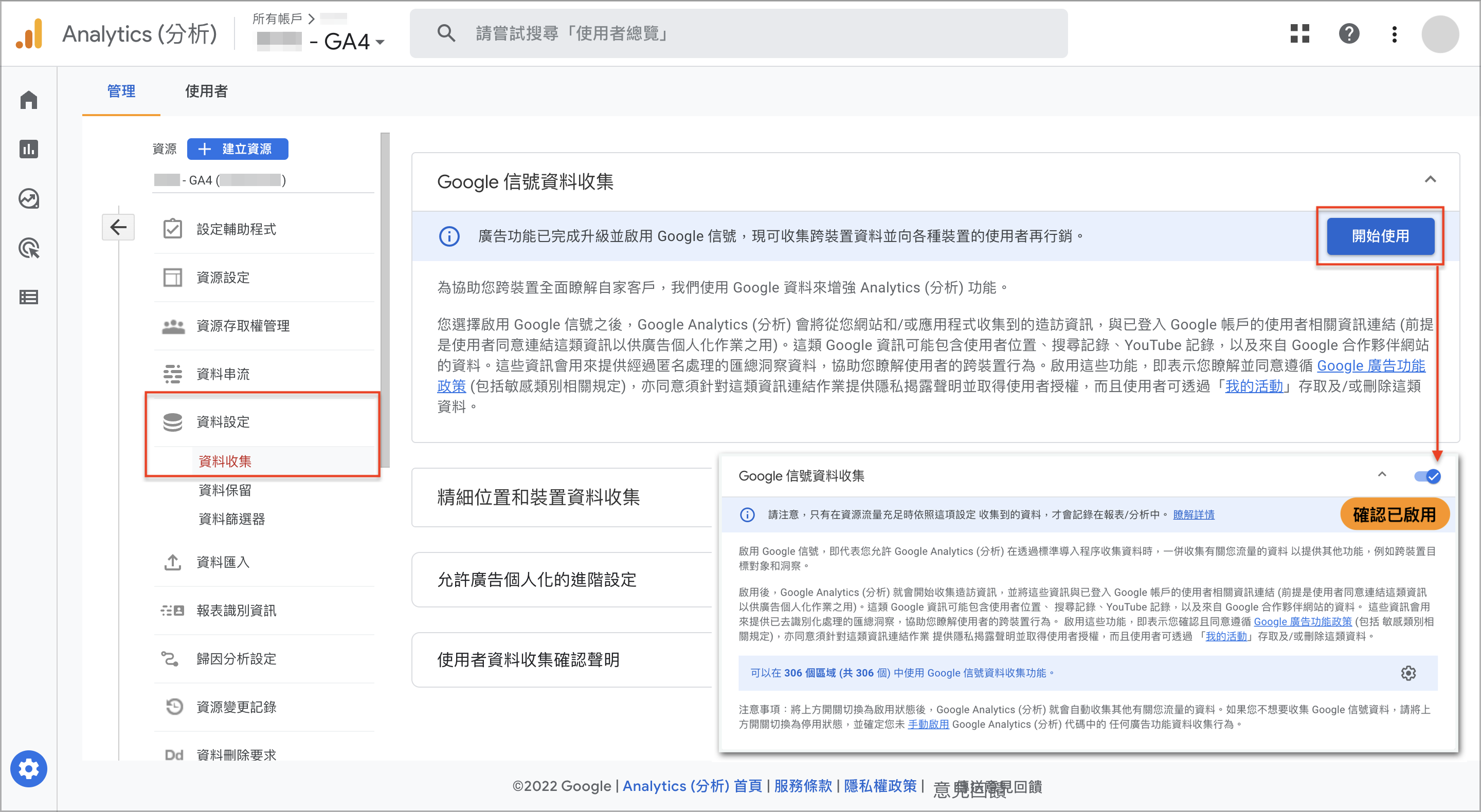Select 資料保留 in the sidebar menu
This screenshot has height=812, width=1481.
[x=225, y=490]
